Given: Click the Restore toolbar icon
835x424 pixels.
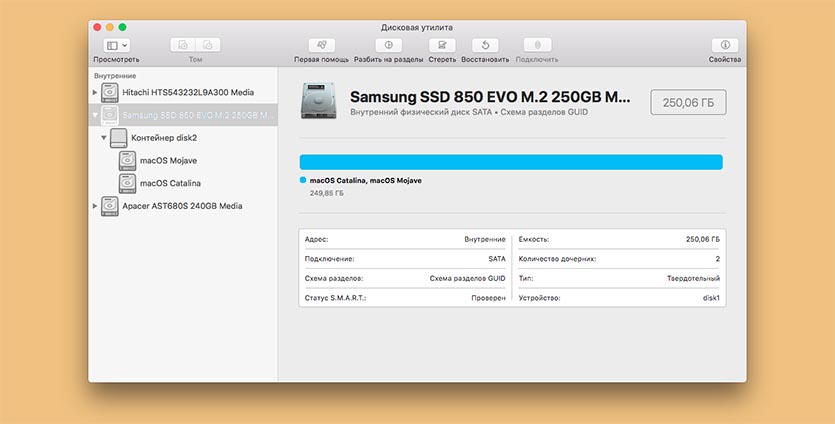Looking at the screenshot, I should (485, 45).
